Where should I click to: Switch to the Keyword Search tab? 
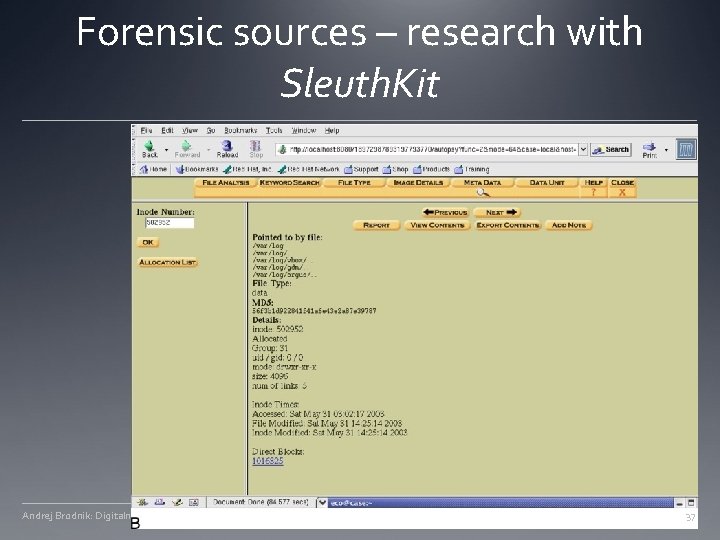tap(289, 183)
